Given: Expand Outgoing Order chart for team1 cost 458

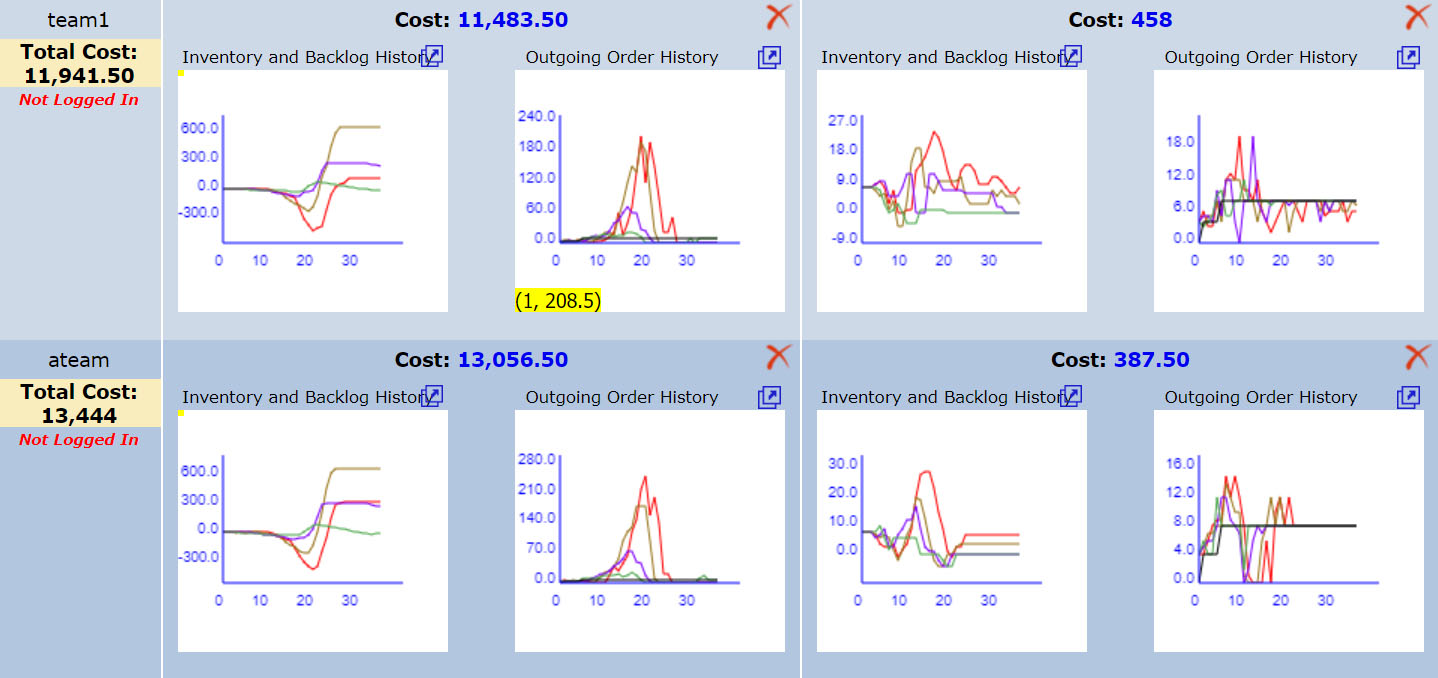Looking at the screenshot, I should tap(1408, 57).
